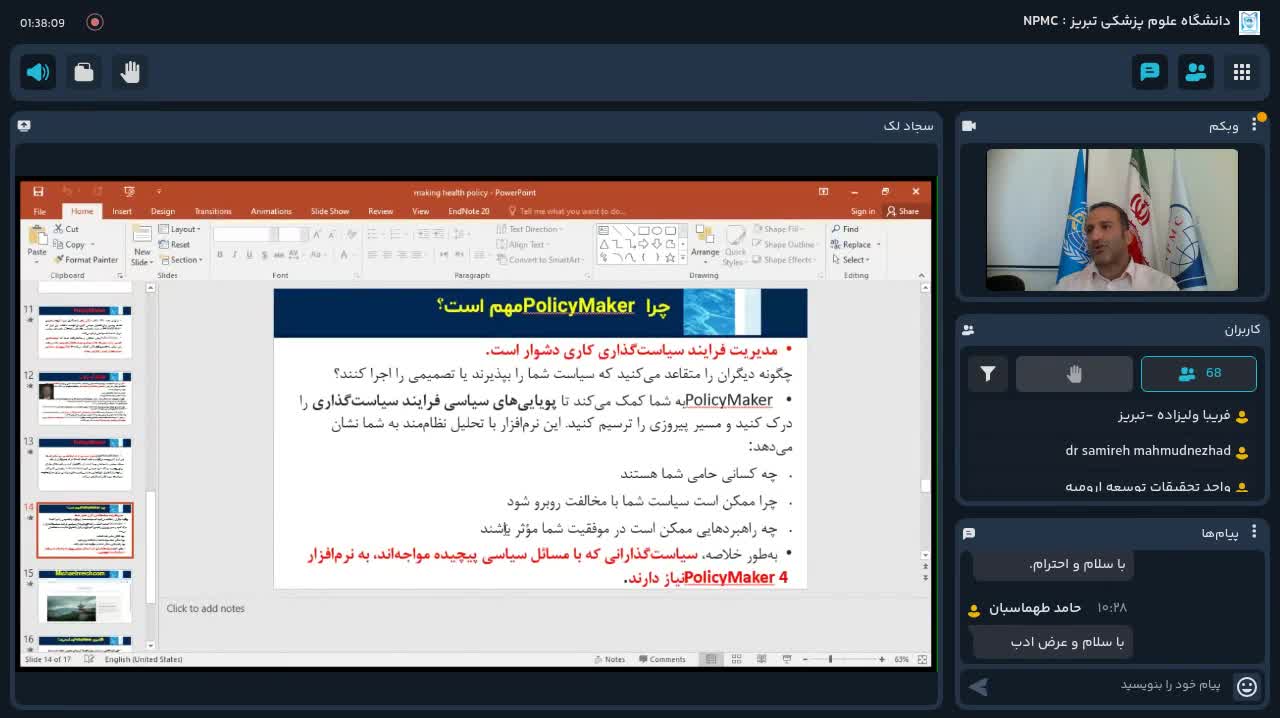
Task: Filter the users list
Action: [x=988, y=374]
